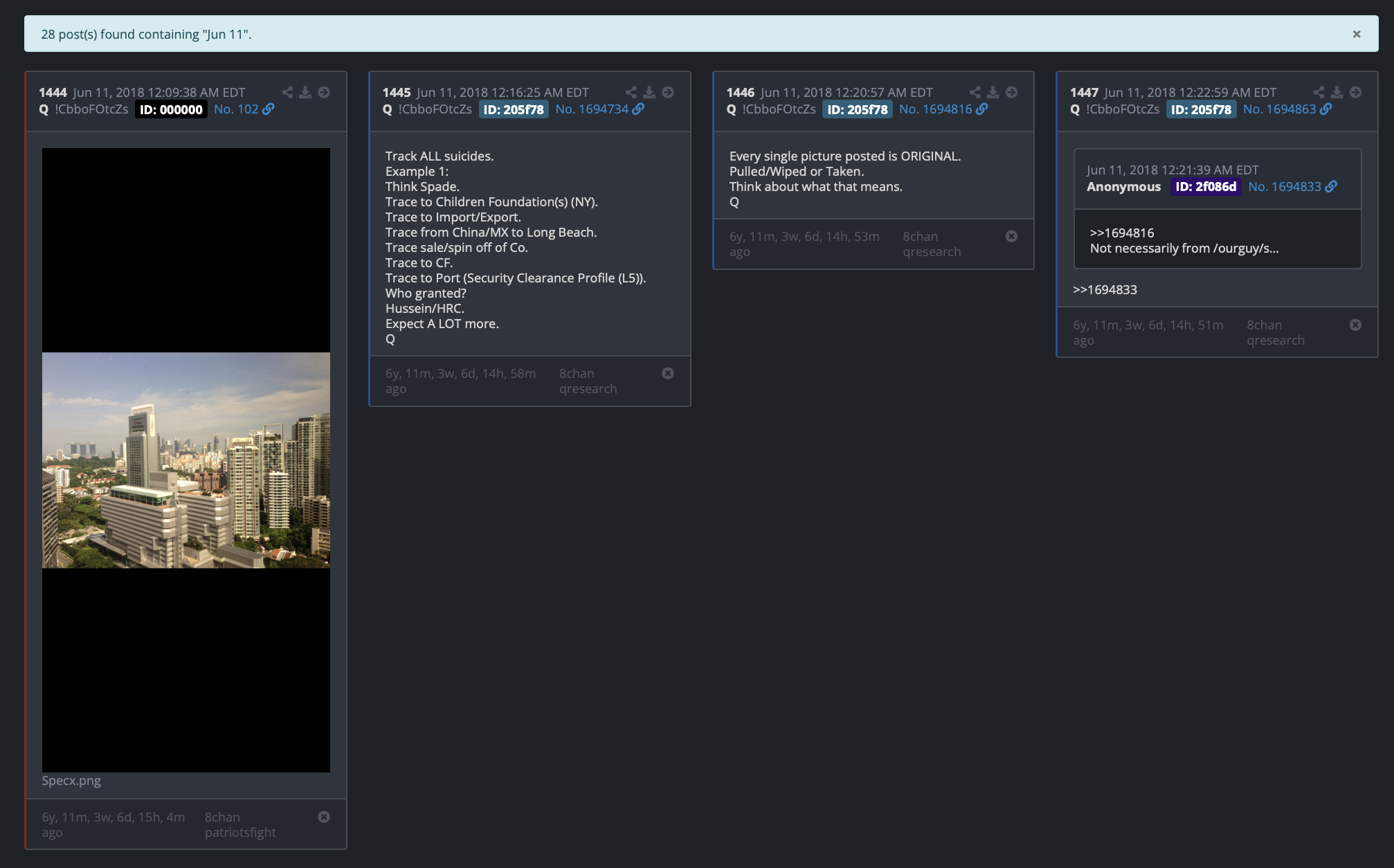Remove post 1447 with x icon
This screenshot has height=868, width=1394.
(1356, 325)
